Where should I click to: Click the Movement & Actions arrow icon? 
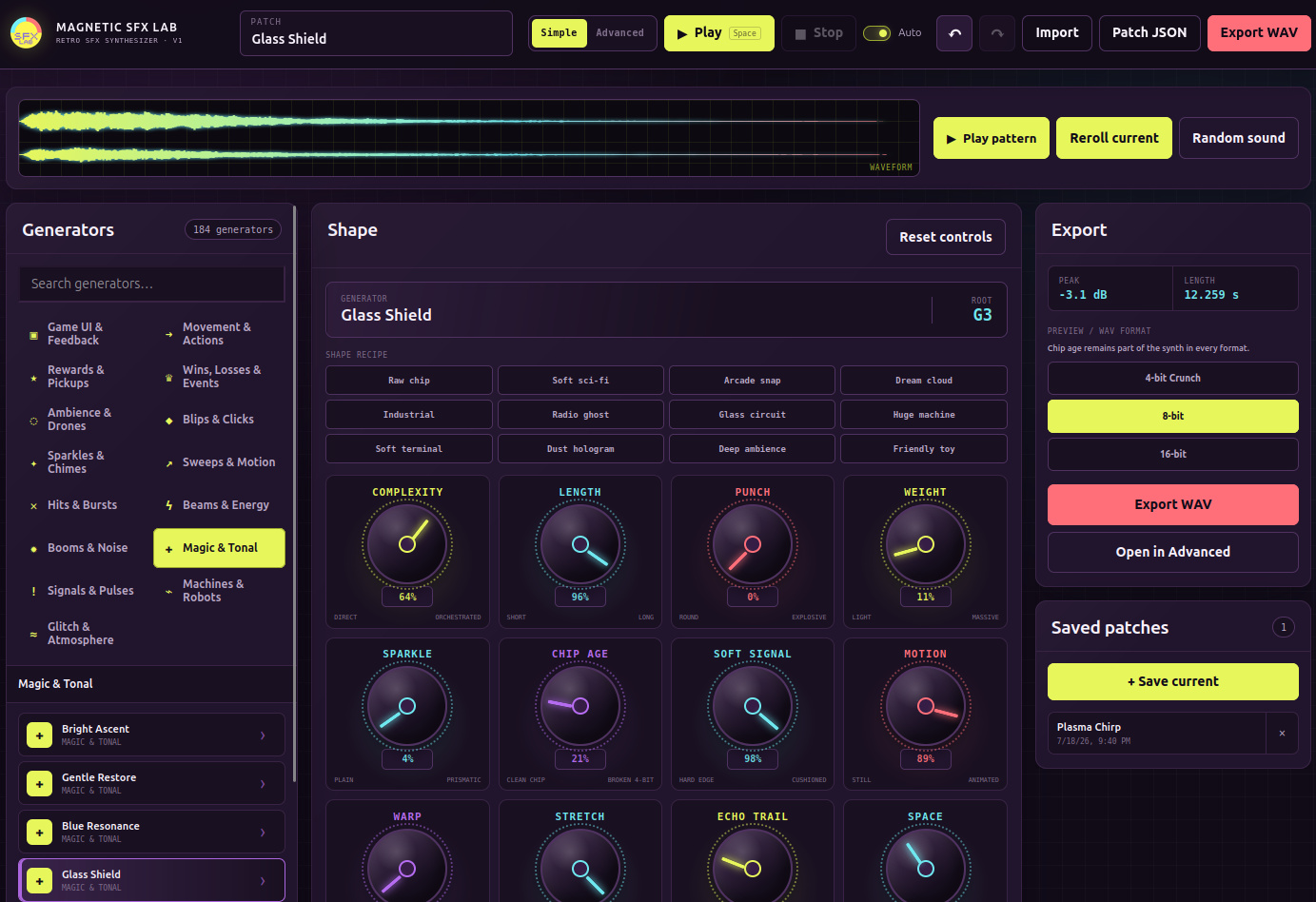168,335
